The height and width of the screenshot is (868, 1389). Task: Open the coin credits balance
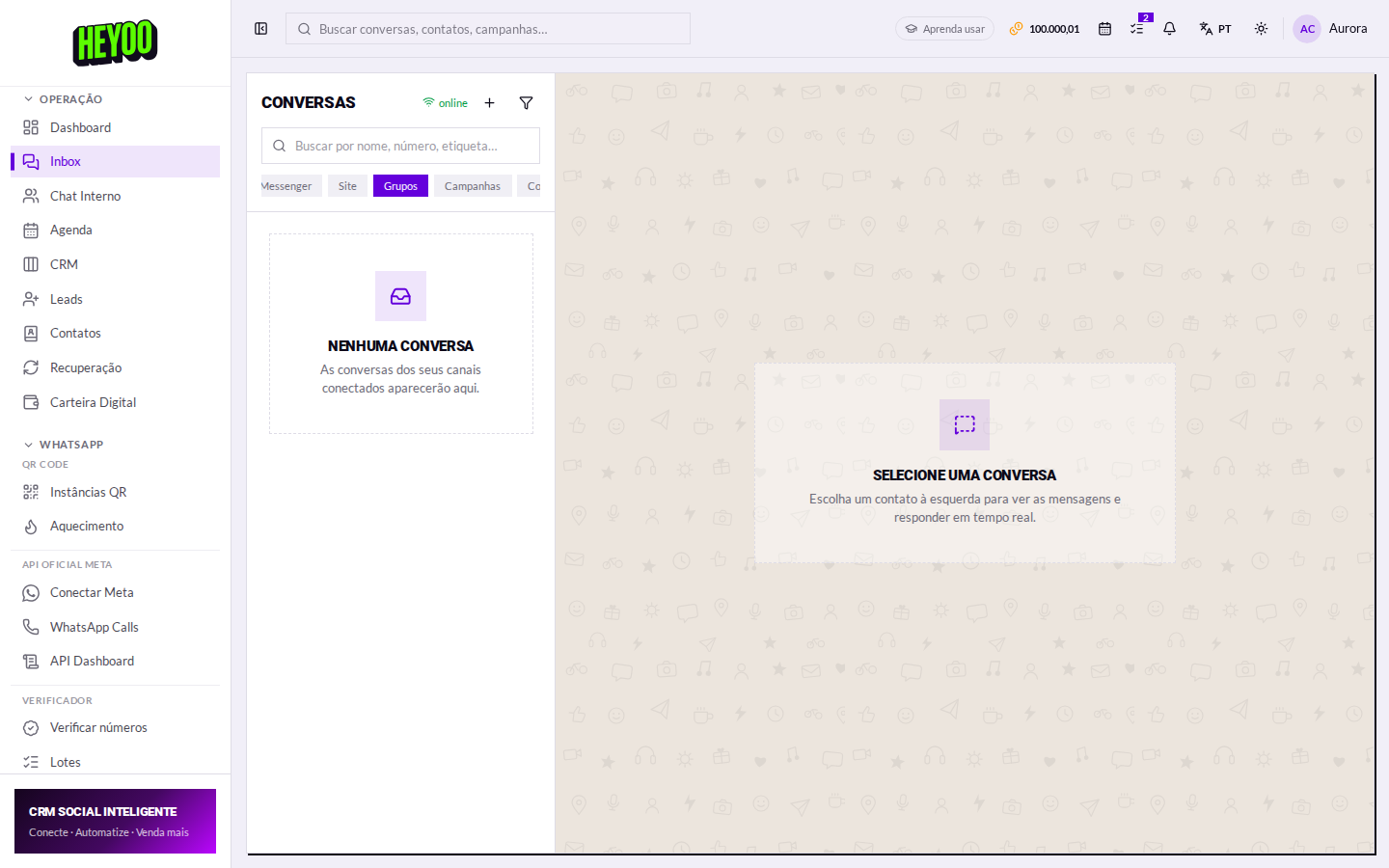1045,29
